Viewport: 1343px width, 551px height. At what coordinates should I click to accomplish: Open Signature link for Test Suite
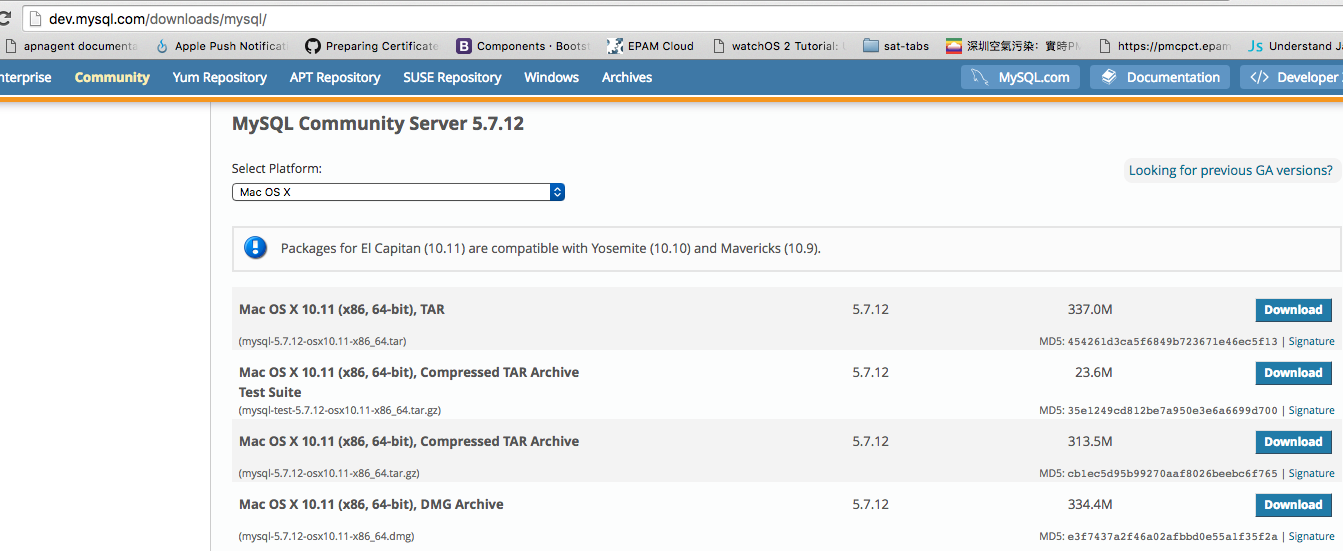[1311, 410]
